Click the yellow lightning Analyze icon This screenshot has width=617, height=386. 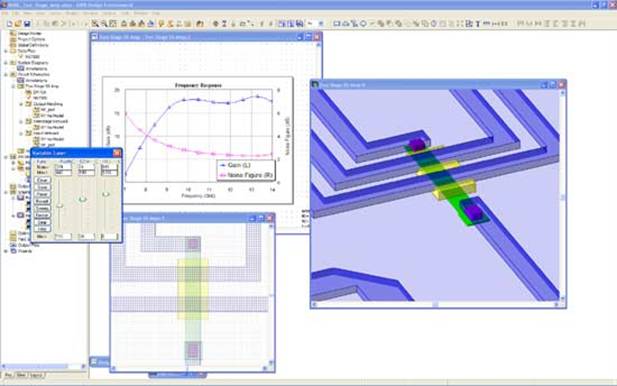point(161,24)
